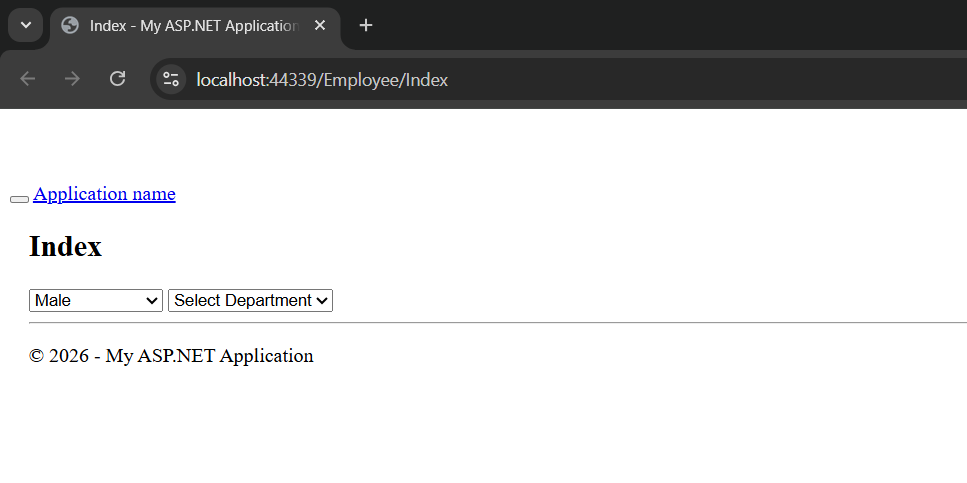Click the globe favicon on the tab
The height and width of the screenshot is (483, 967).
click(70, 25)
